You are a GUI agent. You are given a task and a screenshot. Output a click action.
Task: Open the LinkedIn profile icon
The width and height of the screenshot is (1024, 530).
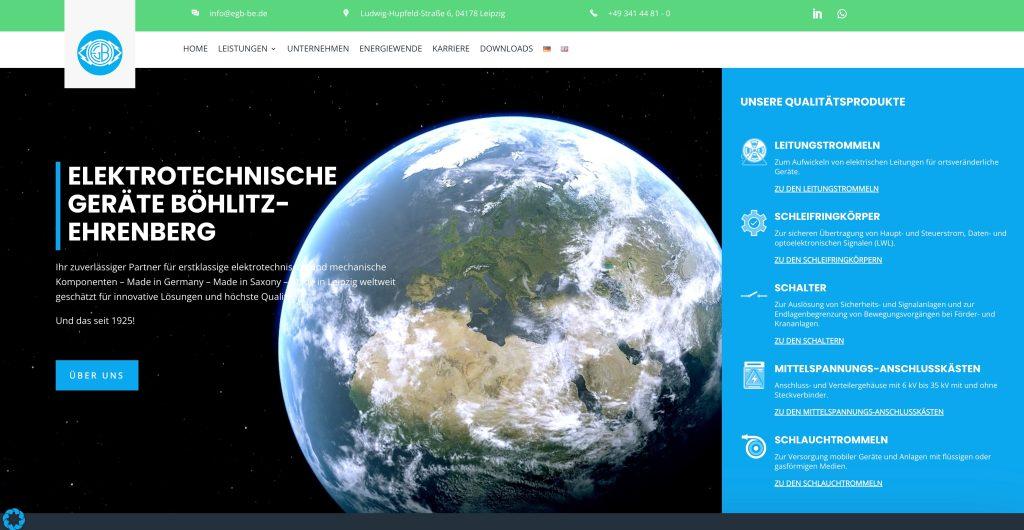pos(817,14)
